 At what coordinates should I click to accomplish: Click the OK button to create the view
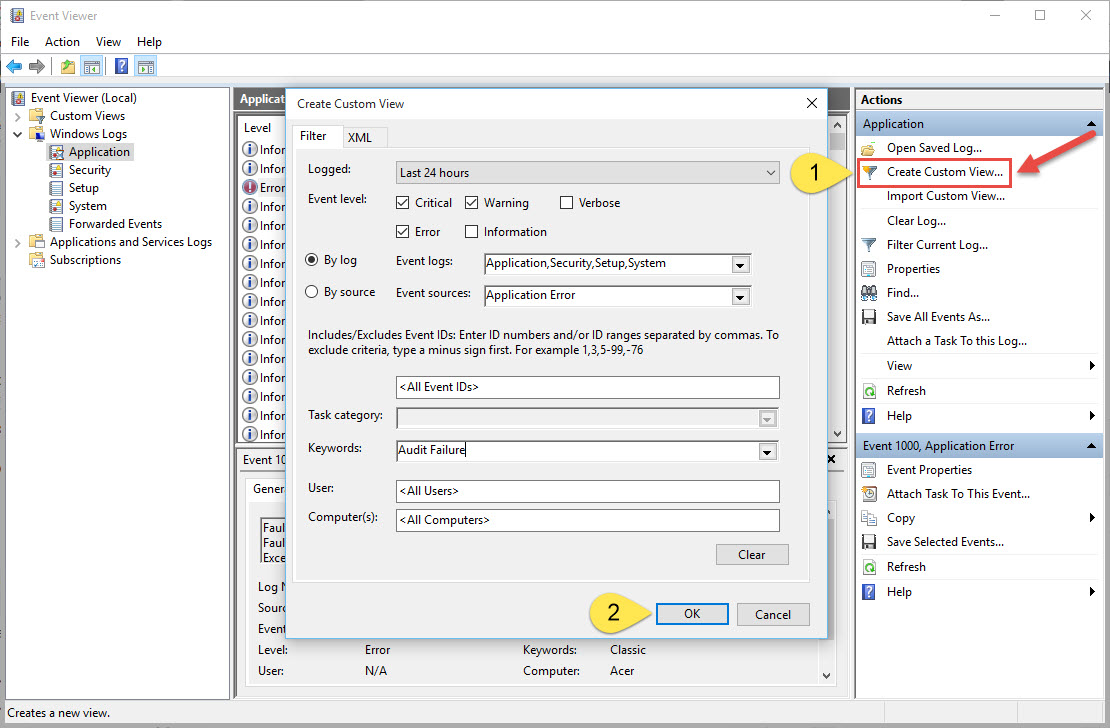[692, 614]
